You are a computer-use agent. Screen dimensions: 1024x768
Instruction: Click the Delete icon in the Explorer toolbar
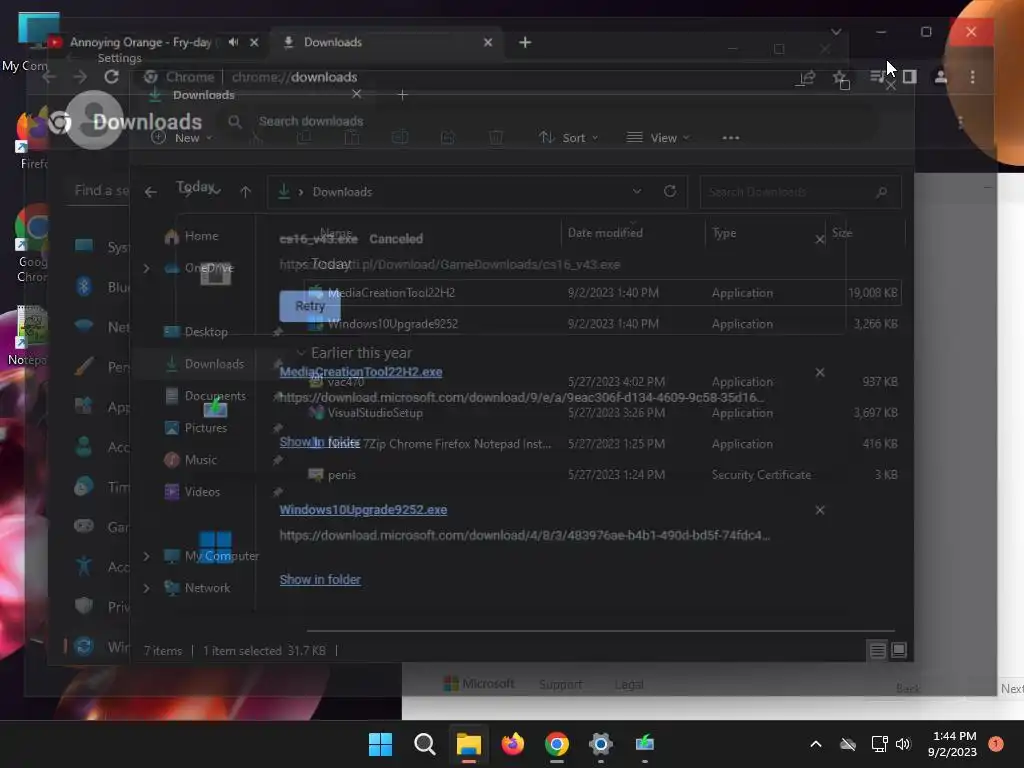click(x=496, y=138)
